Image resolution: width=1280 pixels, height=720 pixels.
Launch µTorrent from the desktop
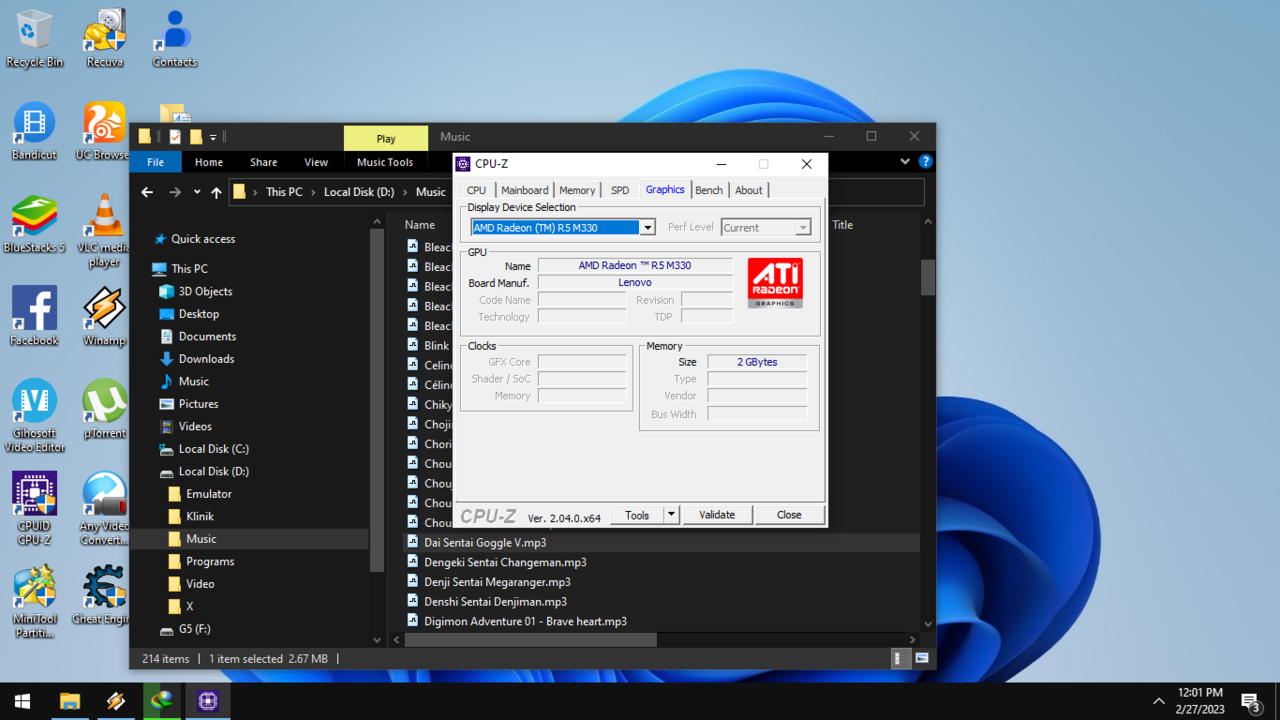point(104,410)
